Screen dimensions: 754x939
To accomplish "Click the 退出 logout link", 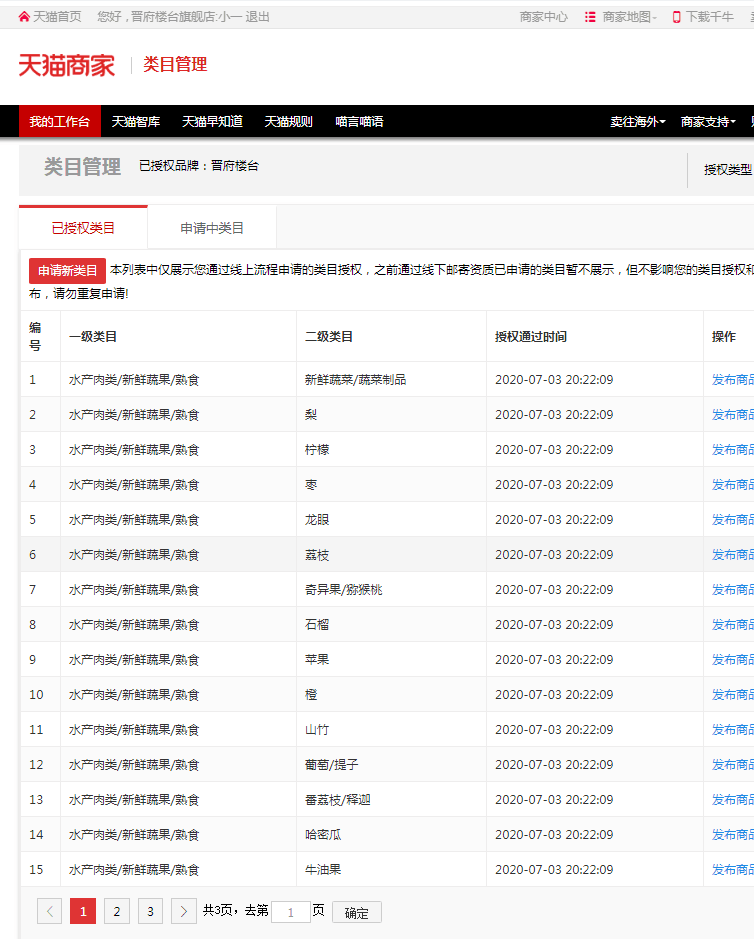I will [x=257, y=17].
